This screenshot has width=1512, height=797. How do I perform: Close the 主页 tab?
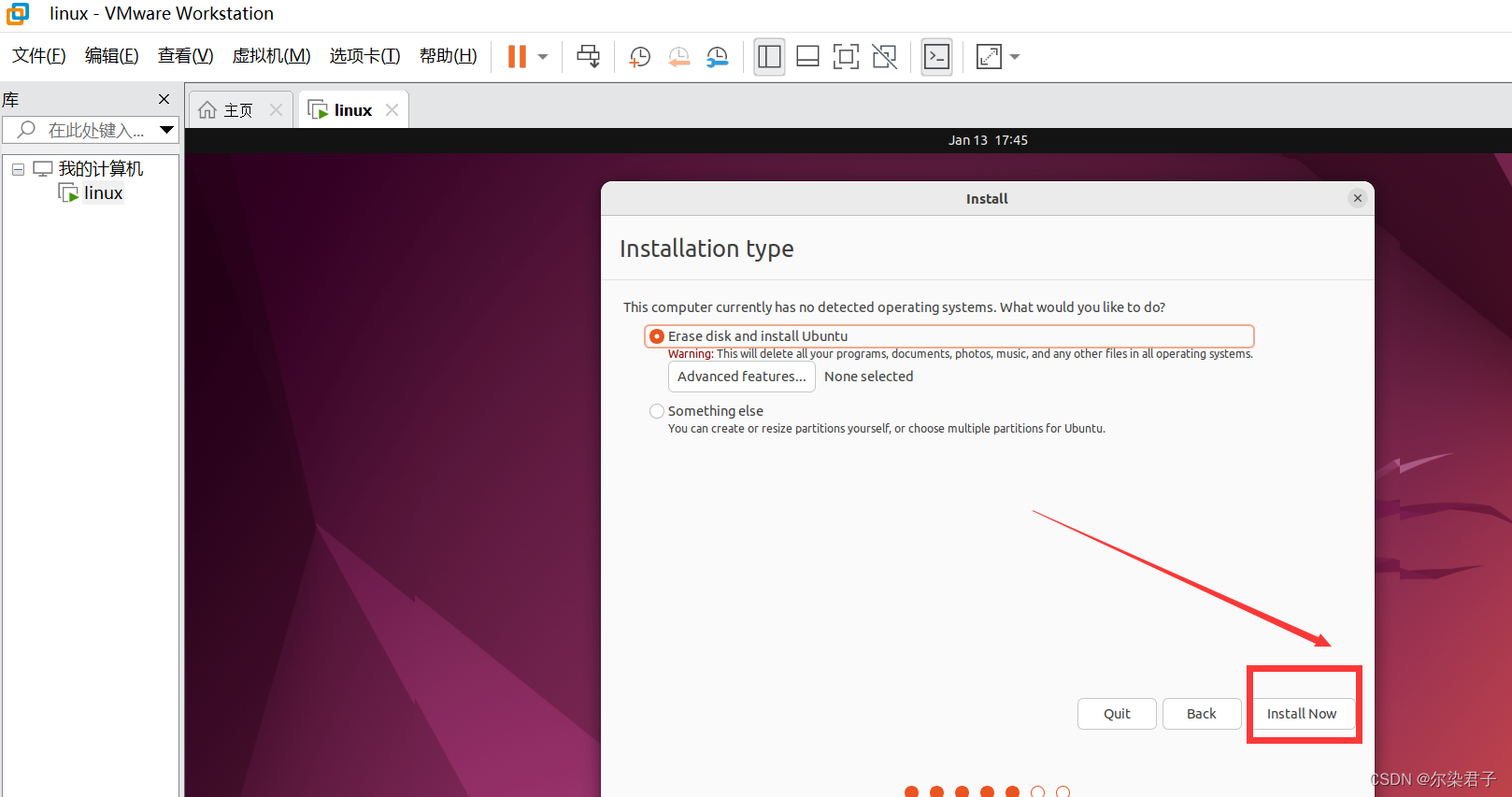point(277,110)
